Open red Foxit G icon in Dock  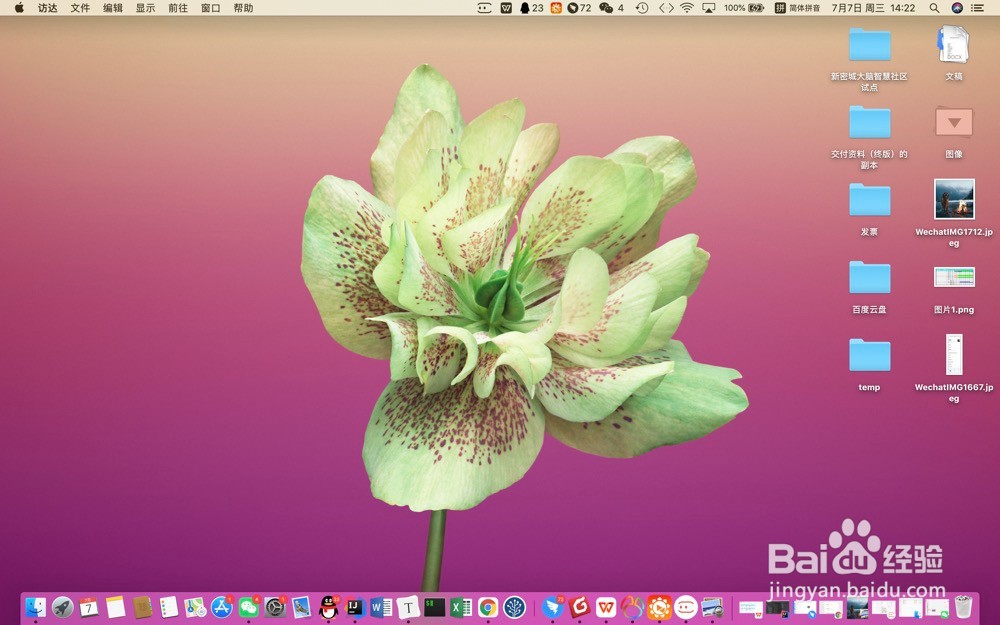pos(579,607)
